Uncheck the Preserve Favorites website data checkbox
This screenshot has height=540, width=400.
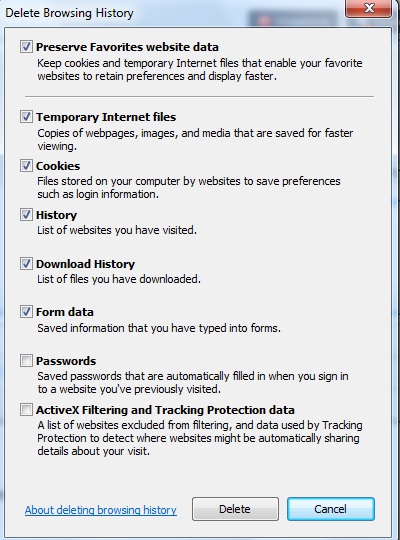pyautogui.click(x=26, y=46)
